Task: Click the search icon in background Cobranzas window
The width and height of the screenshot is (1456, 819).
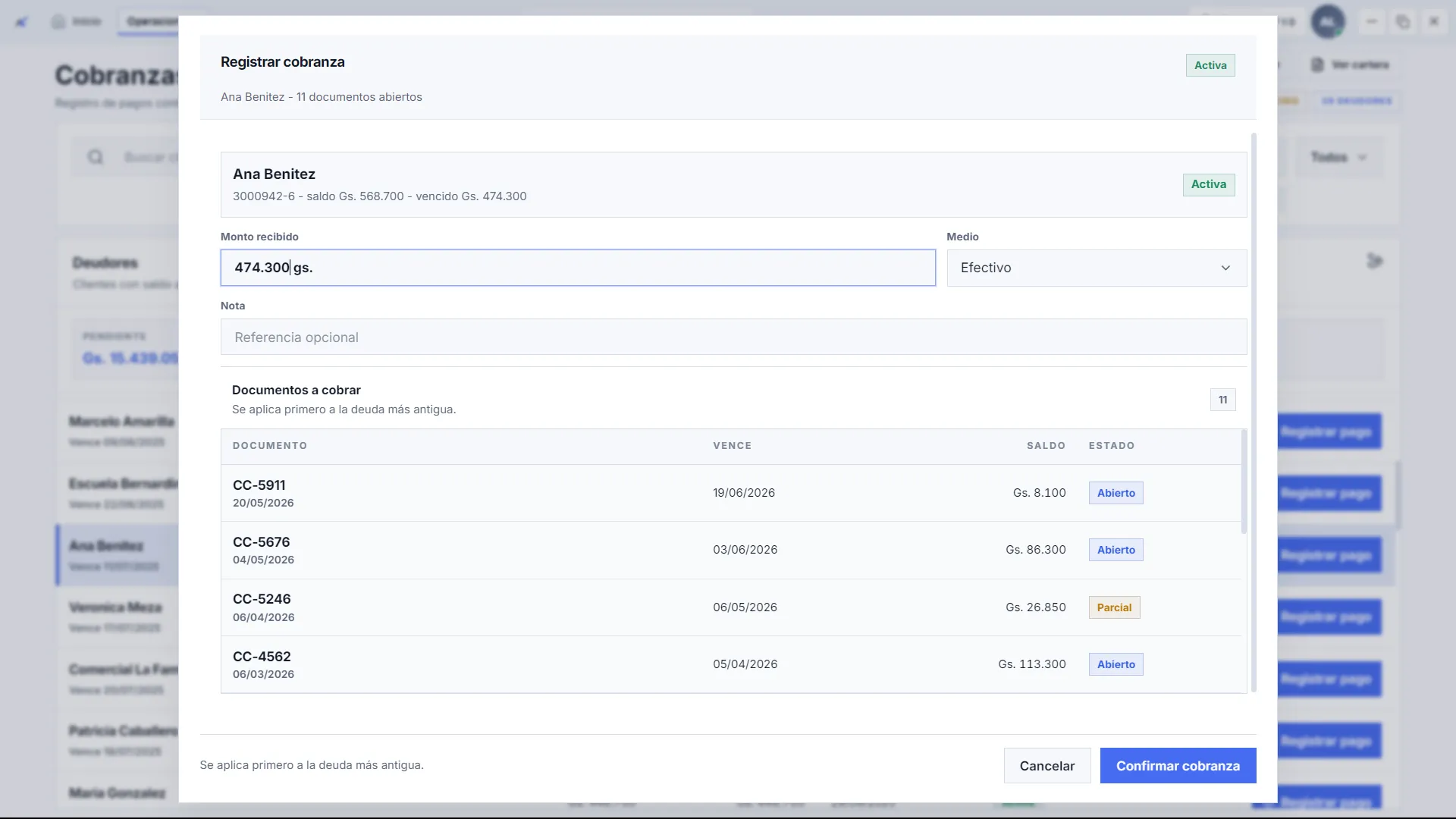Action: click(x=96, y=157)
